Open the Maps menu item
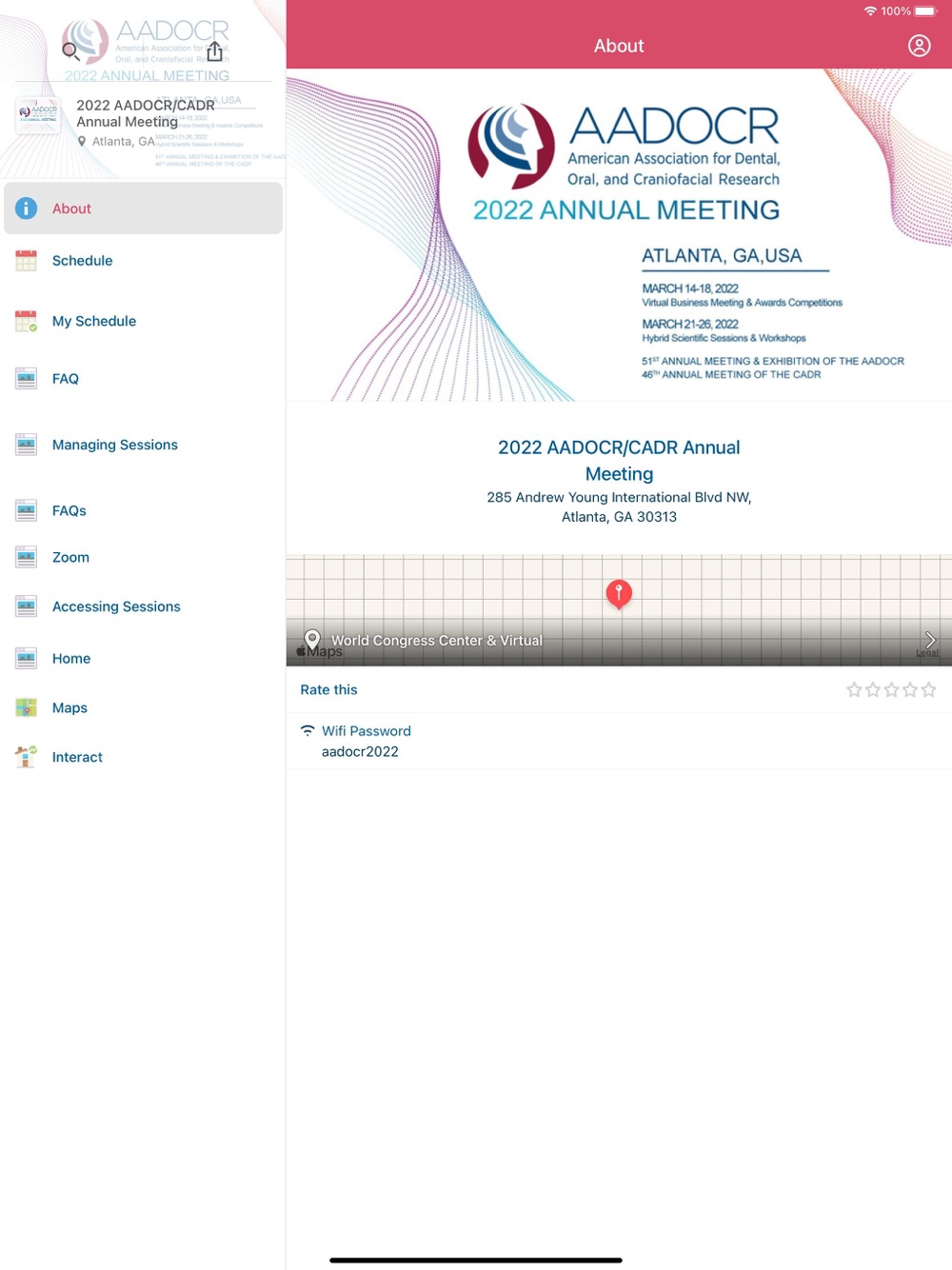 pyautogui.click(x=143, y=707)
